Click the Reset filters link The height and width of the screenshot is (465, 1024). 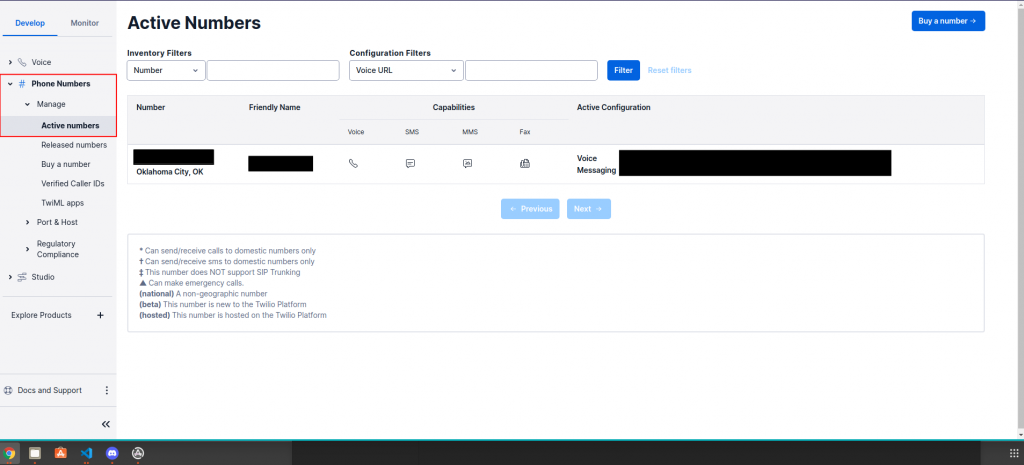(x=669, y=71)
